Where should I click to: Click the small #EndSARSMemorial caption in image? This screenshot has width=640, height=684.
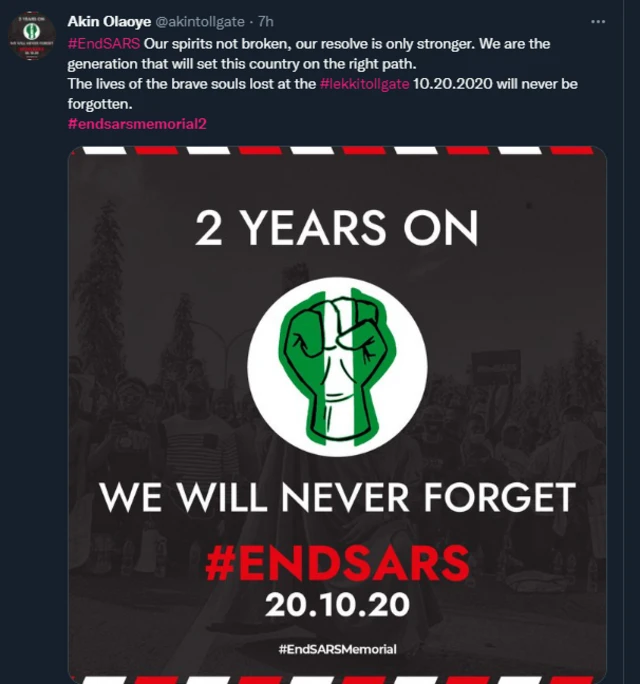[337, 649]
